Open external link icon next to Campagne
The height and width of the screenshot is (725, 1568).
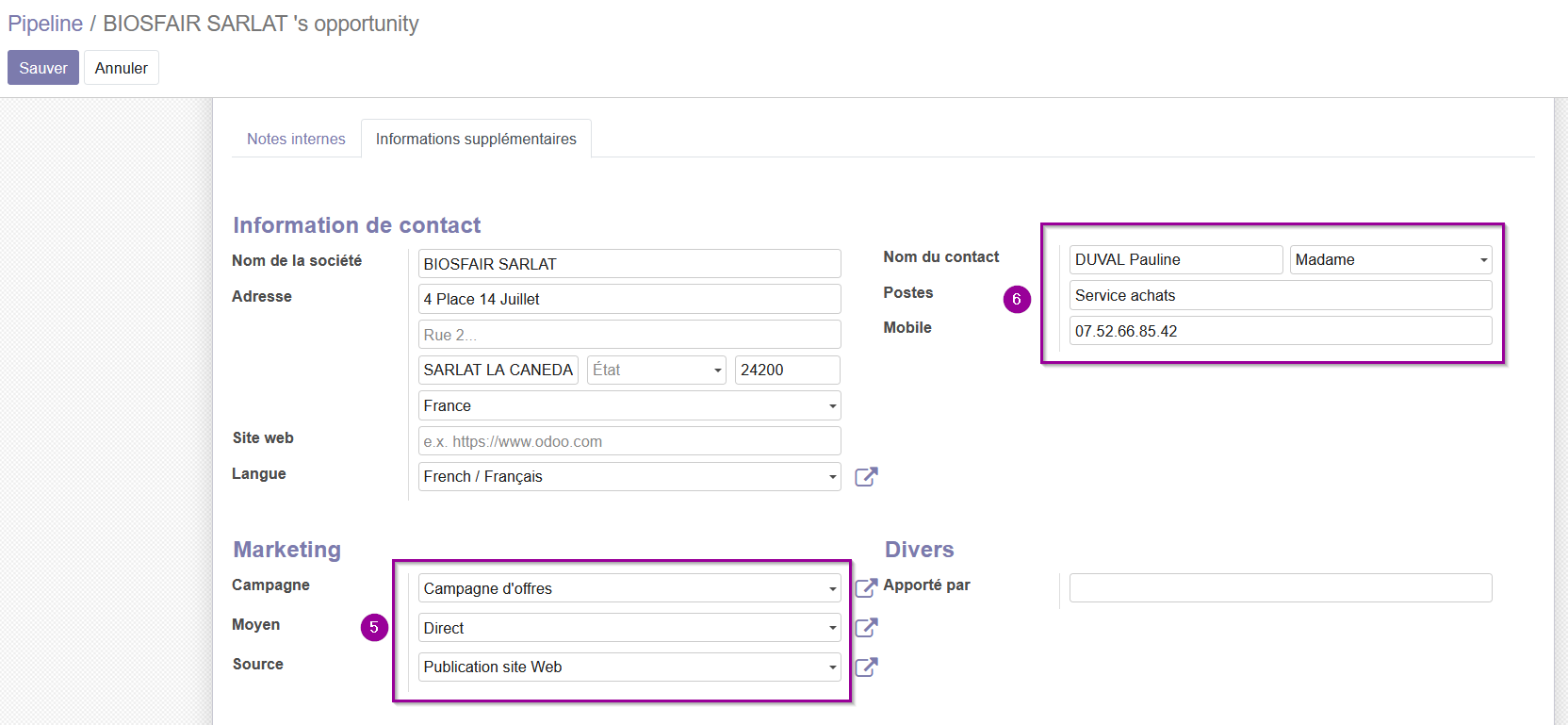[x=866, y=588]
